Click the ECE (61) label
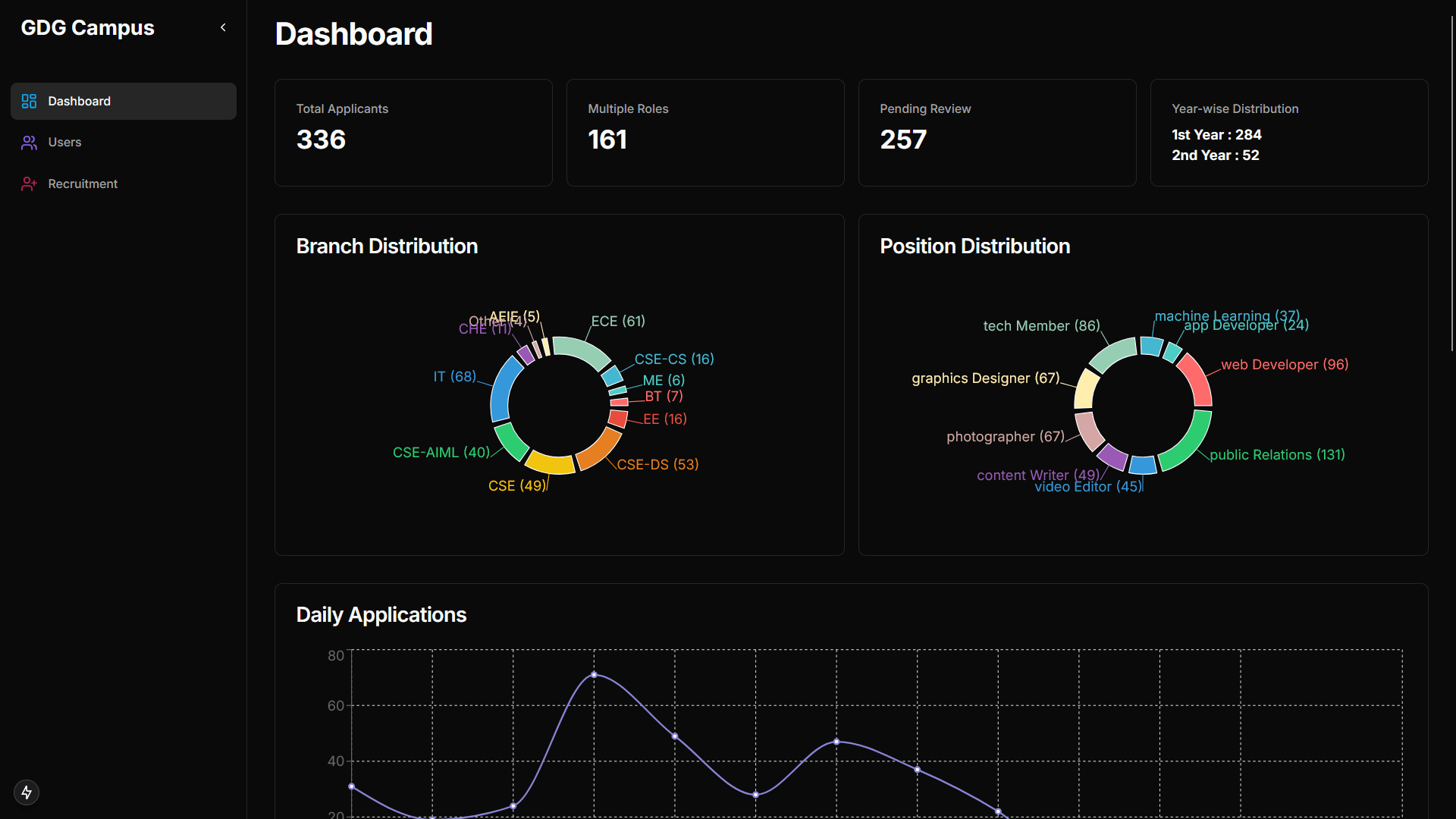Screen dimensions: 1456x819 [618, 322]
